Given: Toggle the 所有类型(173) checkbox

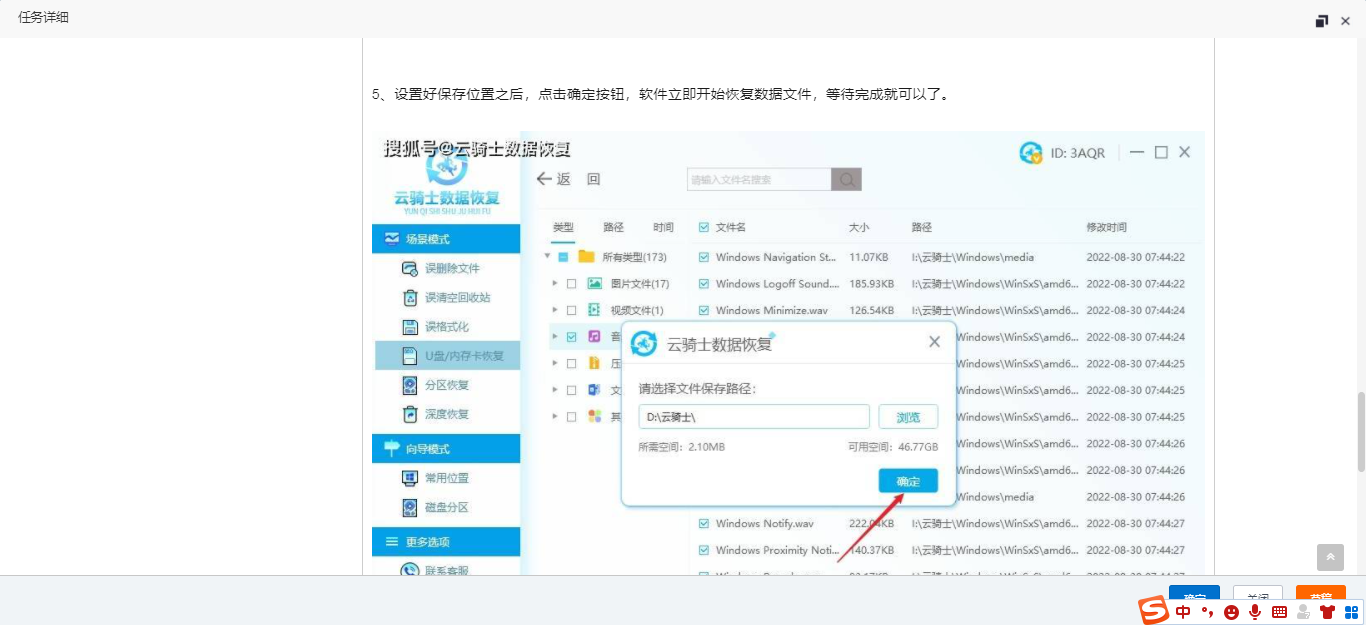Looking at the screenshot, I should pyautogui.click(x=563, y=257).
